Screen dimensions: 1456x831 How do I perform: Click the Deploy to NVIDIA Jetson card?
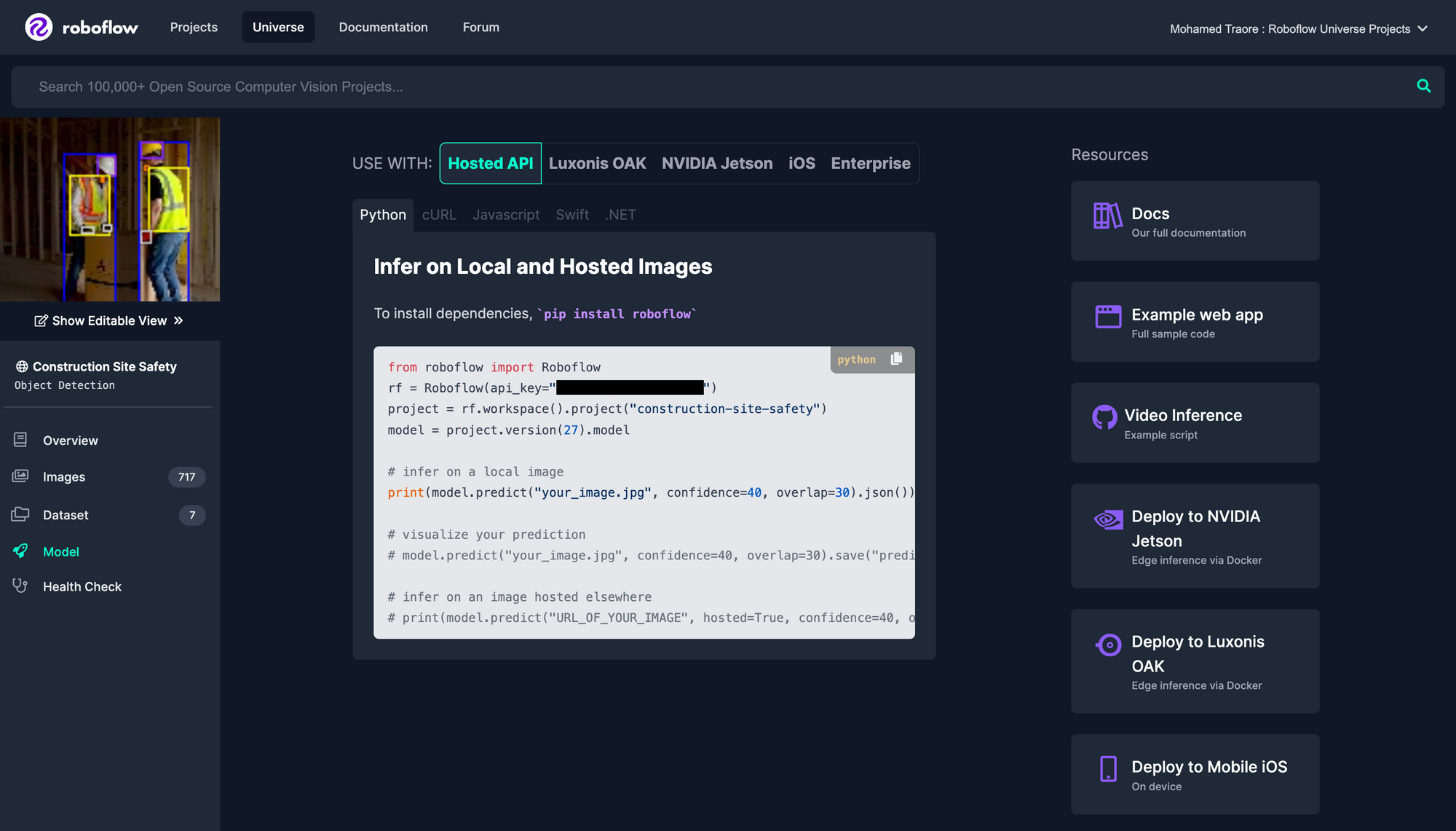coord(1194,536)
